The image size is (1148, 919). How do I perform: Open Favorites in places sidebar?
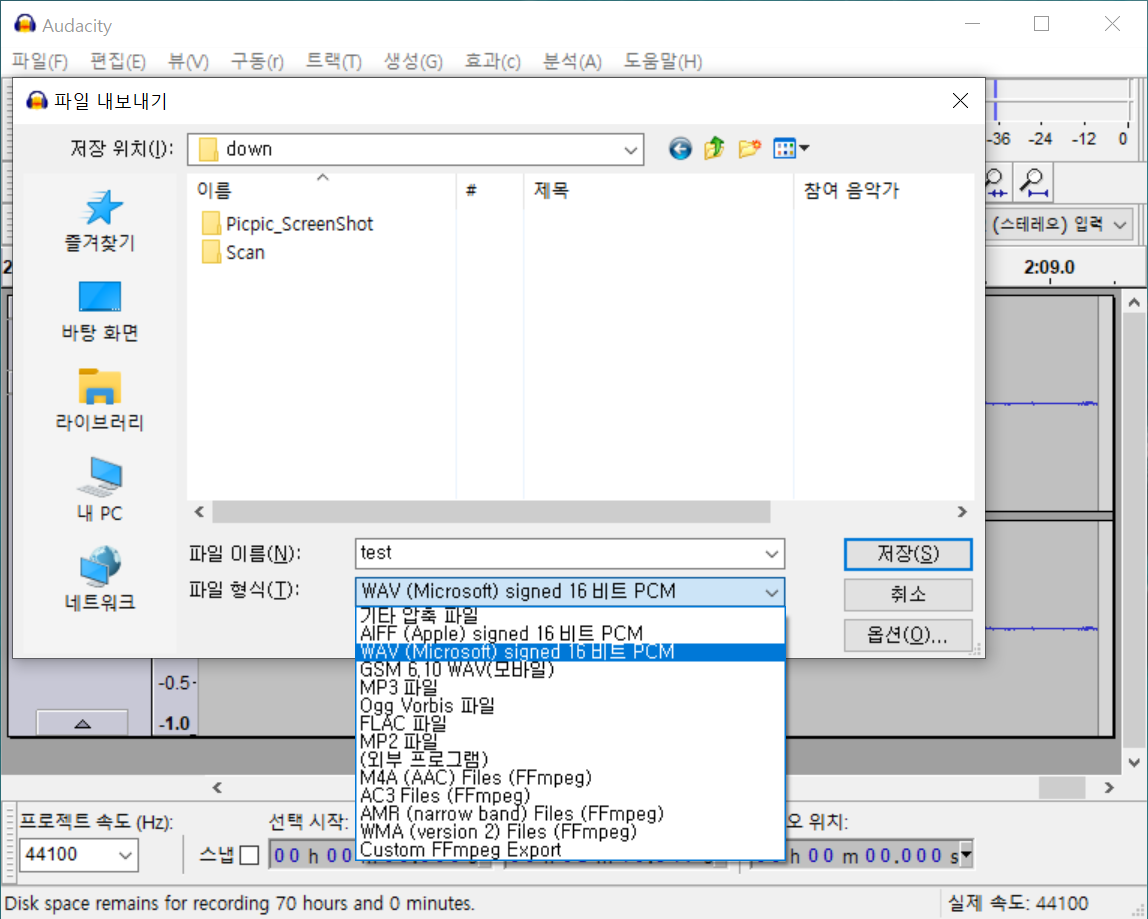pos(100,221)
